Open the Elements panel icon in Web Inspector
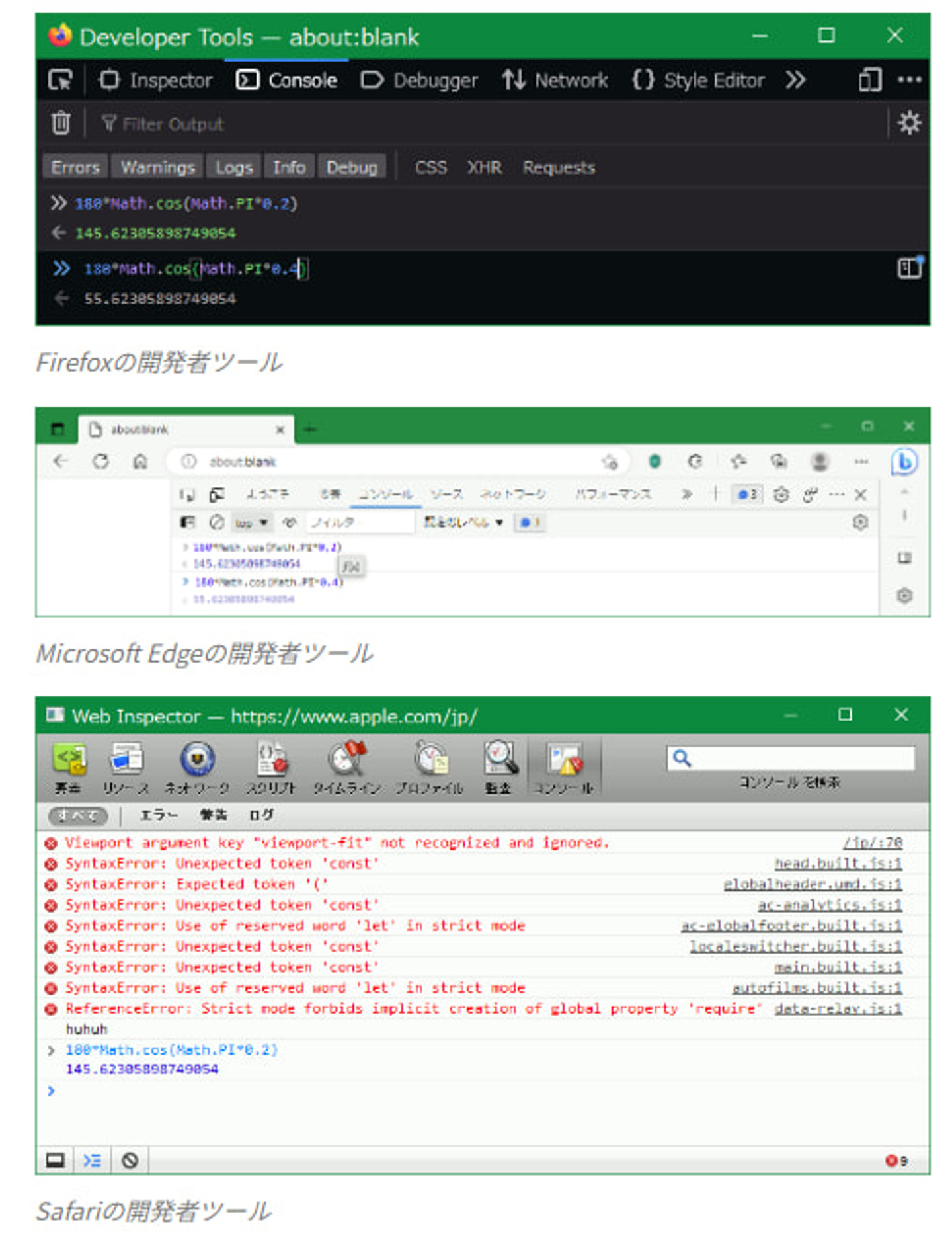Image resolution: width=952 pixels, height=1234 pixels. click(x=68, y=767)
